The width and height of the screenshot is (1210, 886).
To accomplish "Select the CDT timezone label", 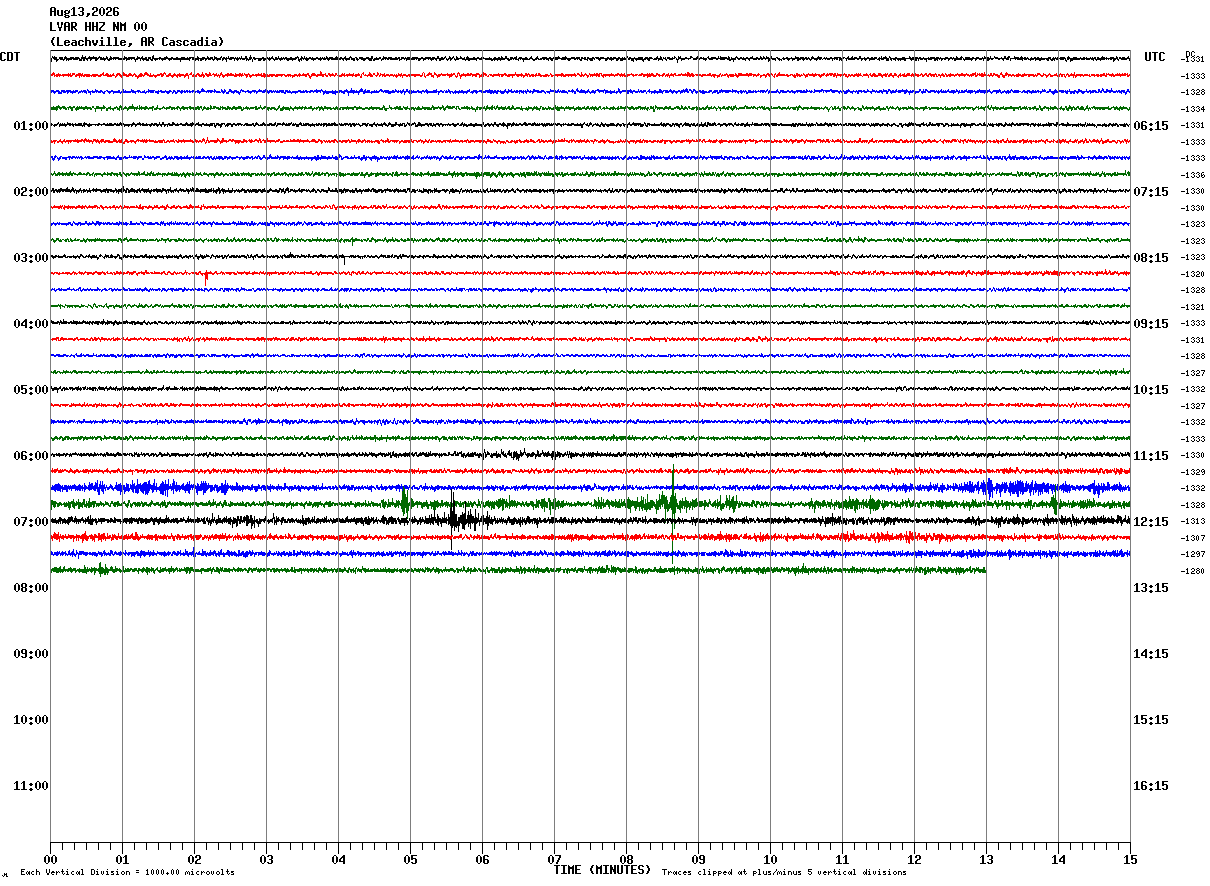I will tap(10, 57).
